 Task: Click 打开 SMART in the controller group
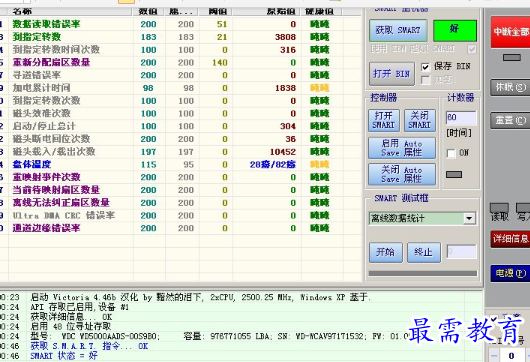(384, 120)
